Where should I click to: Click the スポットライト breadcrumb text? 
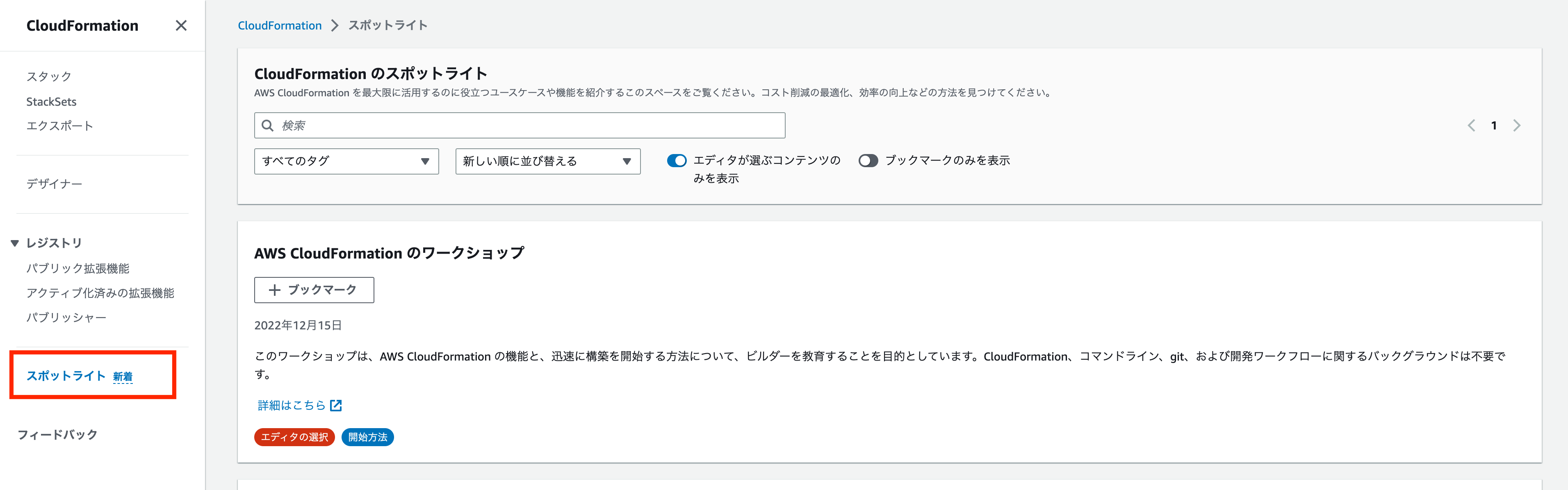388,25
